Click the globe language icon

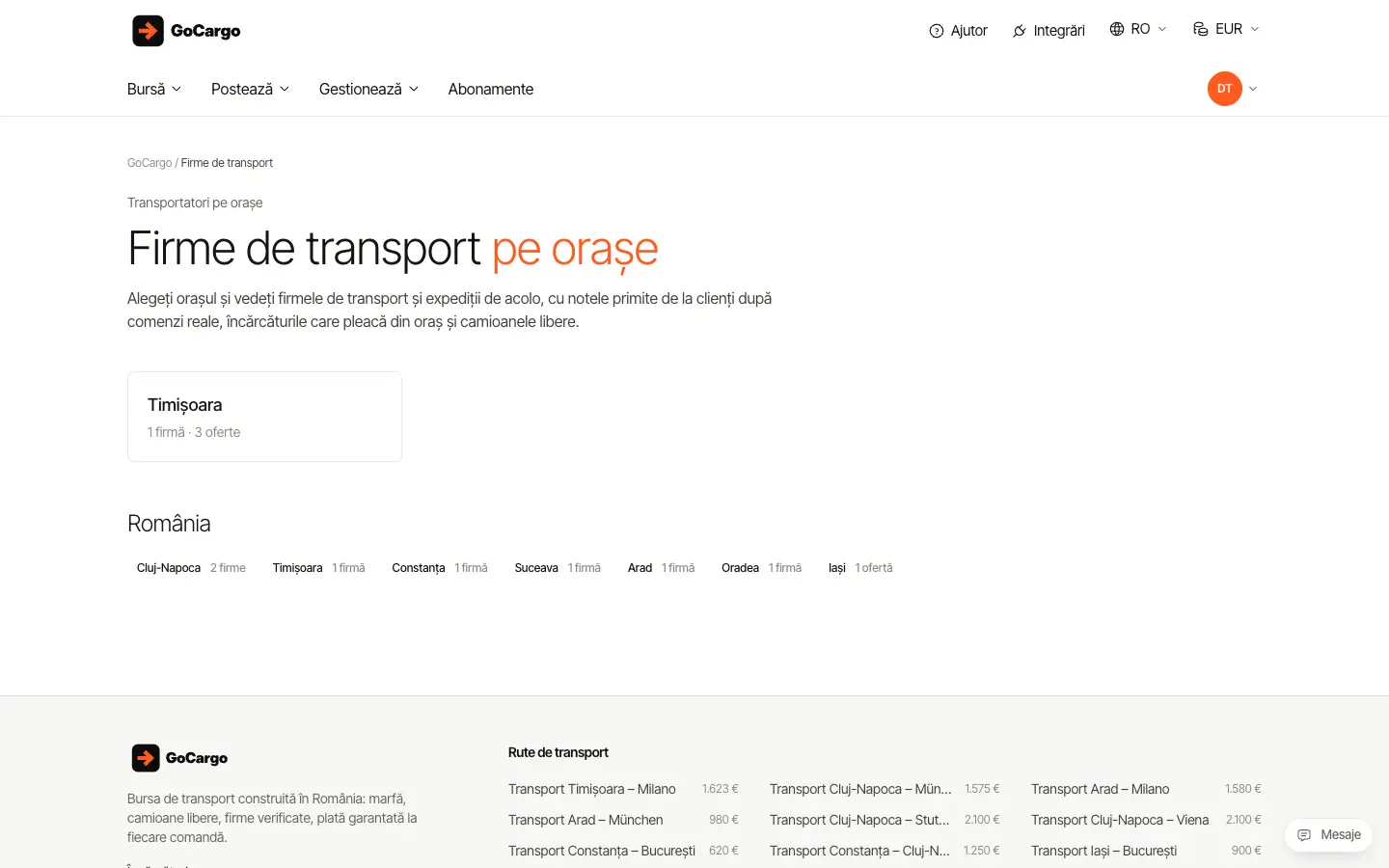[1117, 29]
